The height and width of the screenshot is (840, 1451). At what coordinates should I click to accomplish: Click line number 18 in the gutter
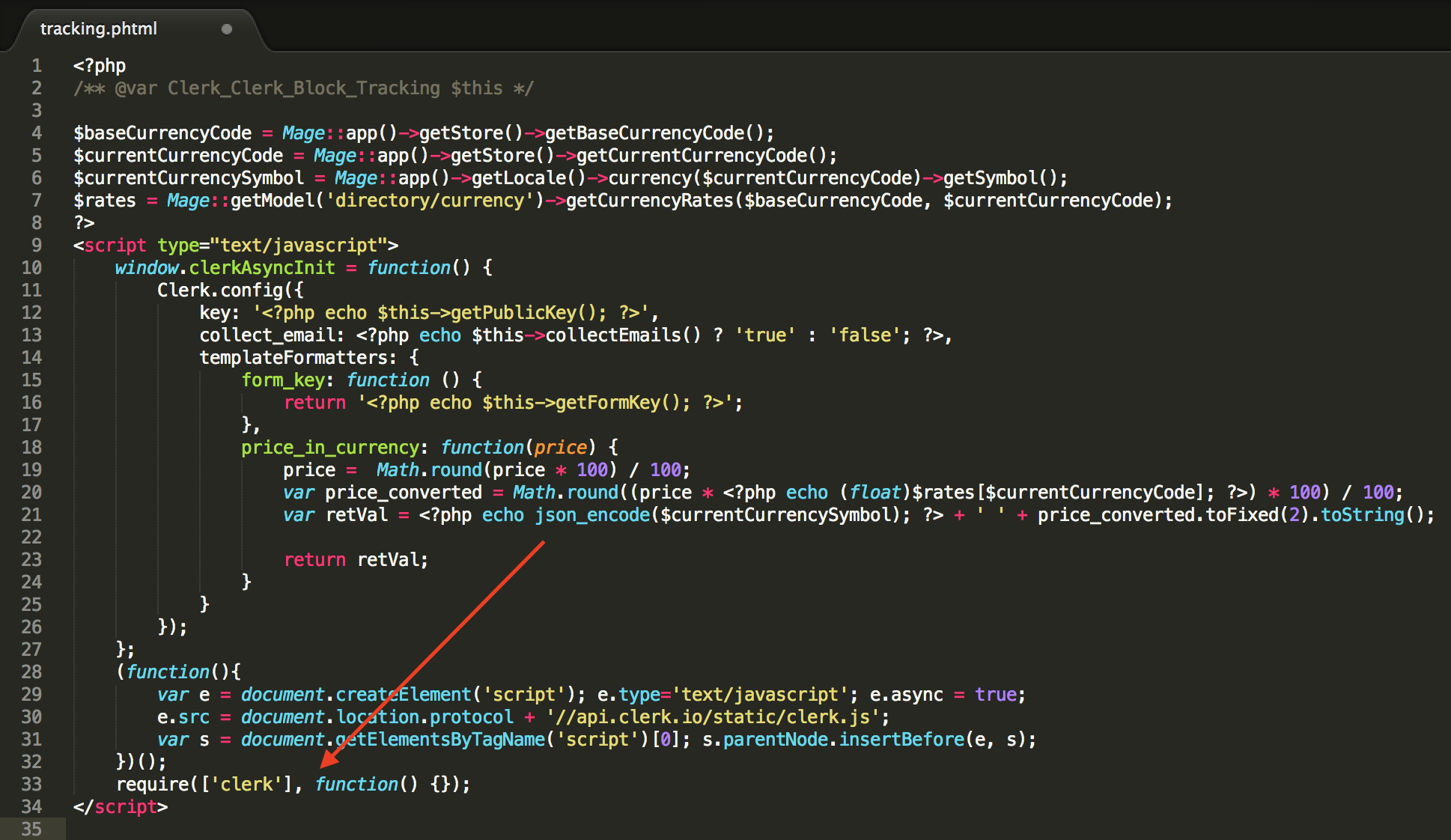(31, 448)
